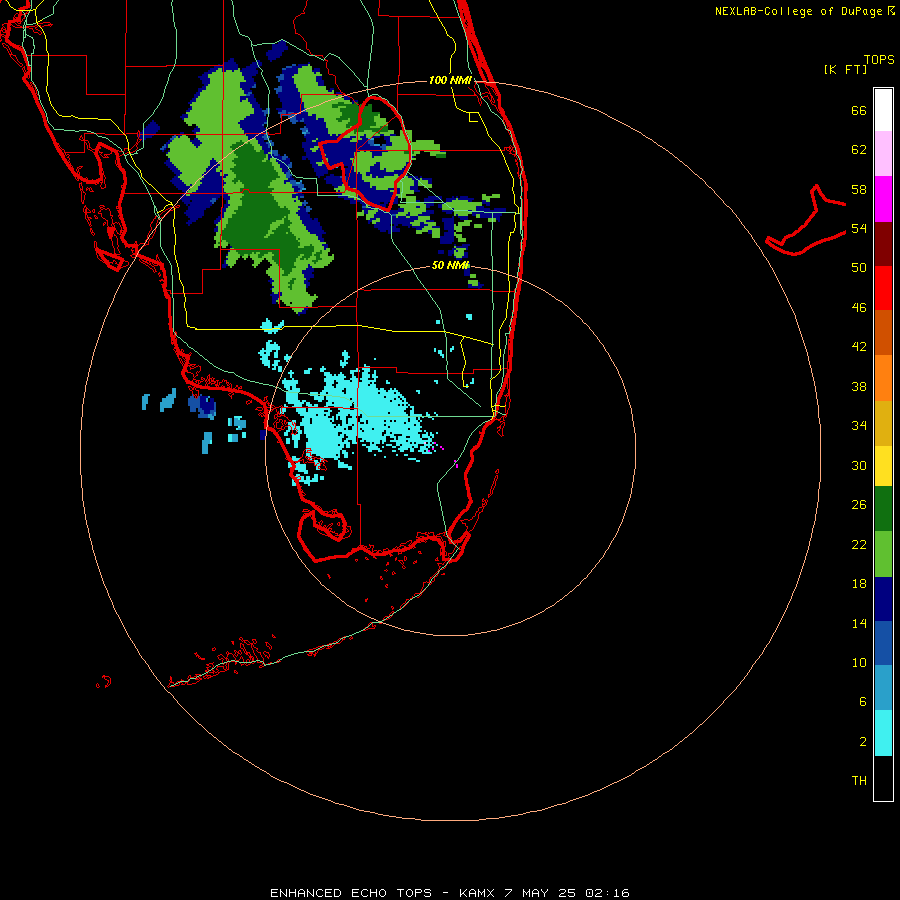Click the 30 legend value label
The width and height of the screenshot is (900, 900).
pyautogui.click(x=859, y=465)
